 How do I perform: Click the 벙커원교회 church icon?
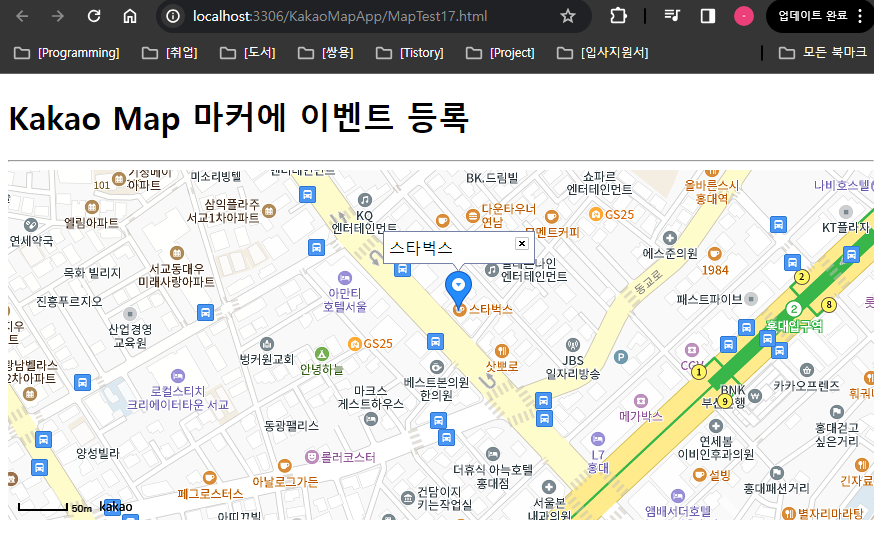click(267, 344)
